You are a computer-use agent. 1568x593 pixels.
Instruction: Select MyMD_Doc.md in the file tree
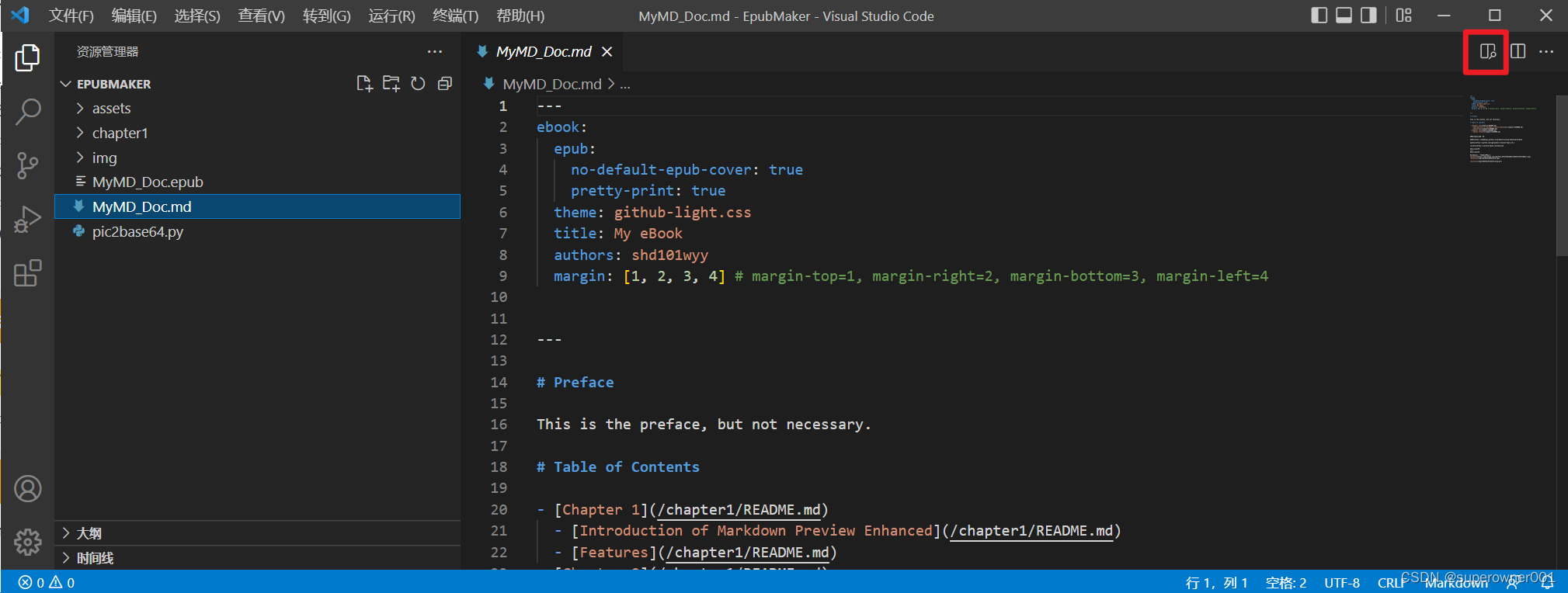pyautogui.click(x=257, y=206)
